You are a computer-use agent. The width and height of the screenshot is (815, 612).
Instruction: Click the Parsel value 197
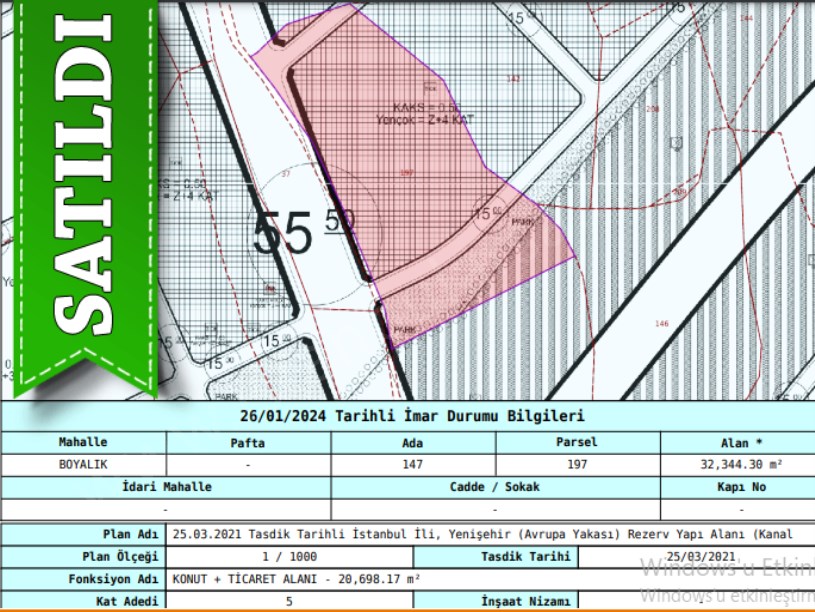click(577, 464)
